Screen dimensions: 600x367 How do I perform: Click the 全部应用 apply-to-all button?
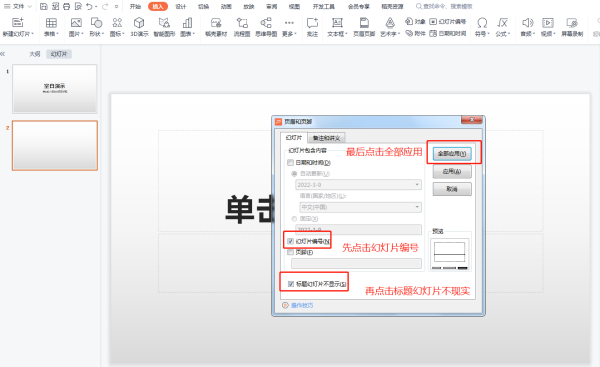pos(452,153)
